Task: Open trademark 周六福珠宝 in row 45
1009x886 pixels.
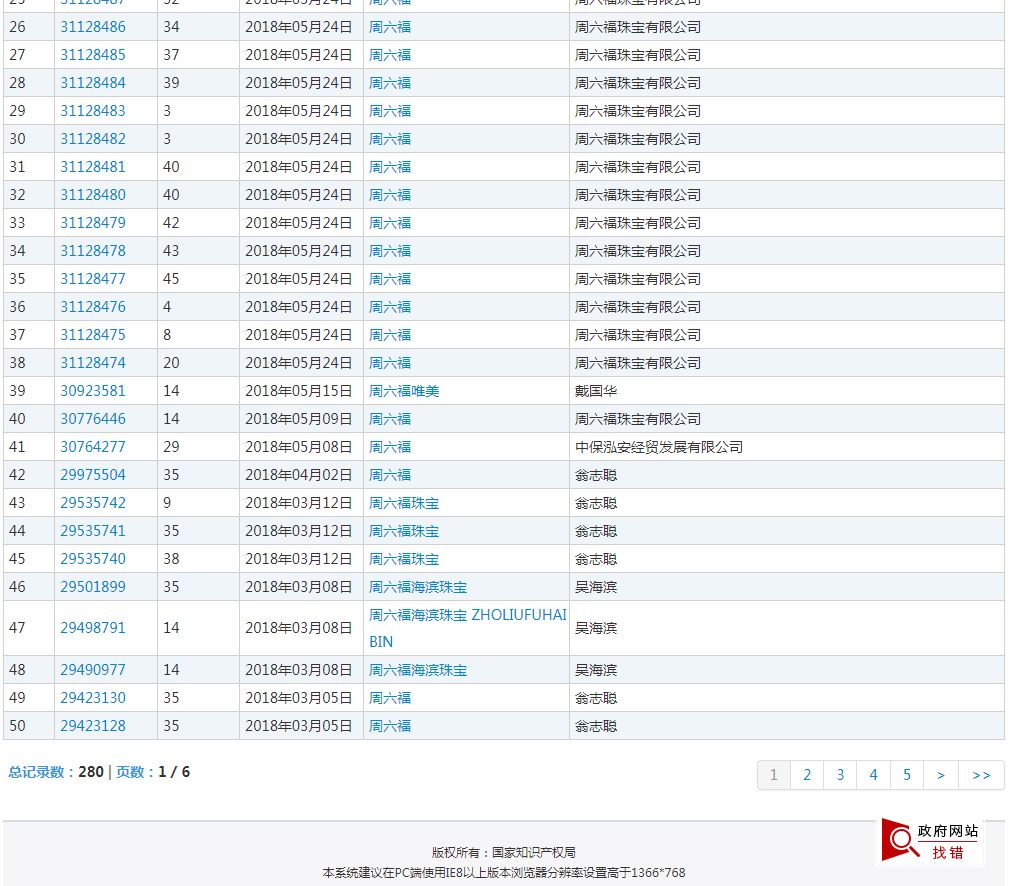Action: [x=404, y=559]
